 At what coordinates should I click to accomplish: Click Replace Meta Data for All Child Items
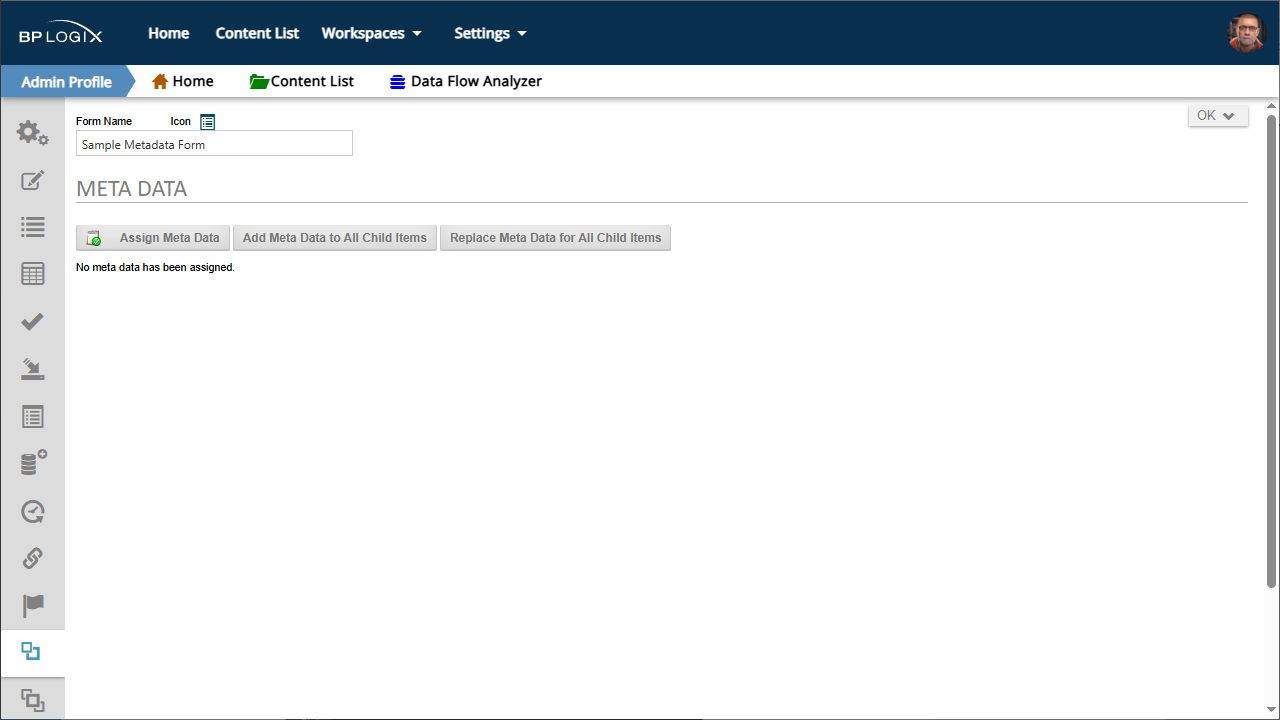[x=555, y=238]
